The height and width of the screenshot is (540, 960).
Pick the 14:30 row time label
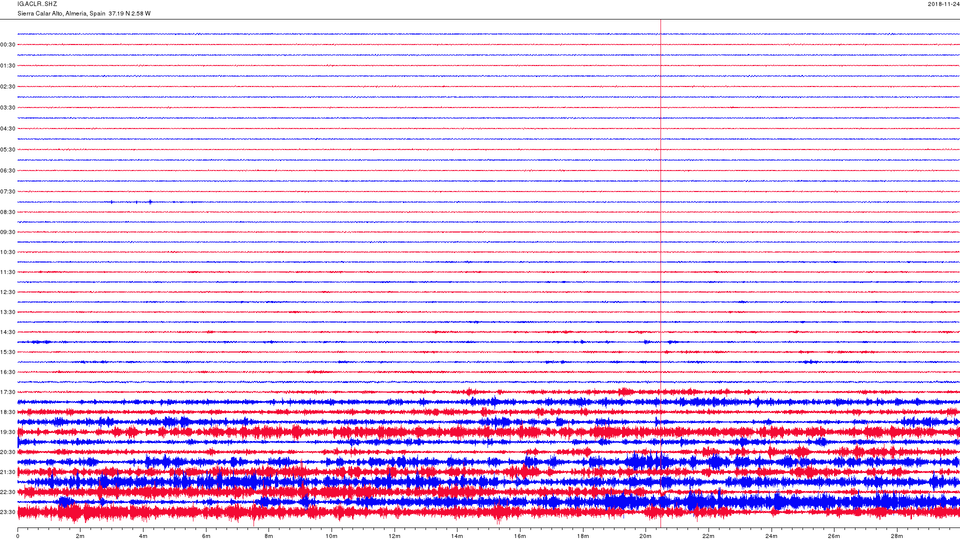click(8, 332)
